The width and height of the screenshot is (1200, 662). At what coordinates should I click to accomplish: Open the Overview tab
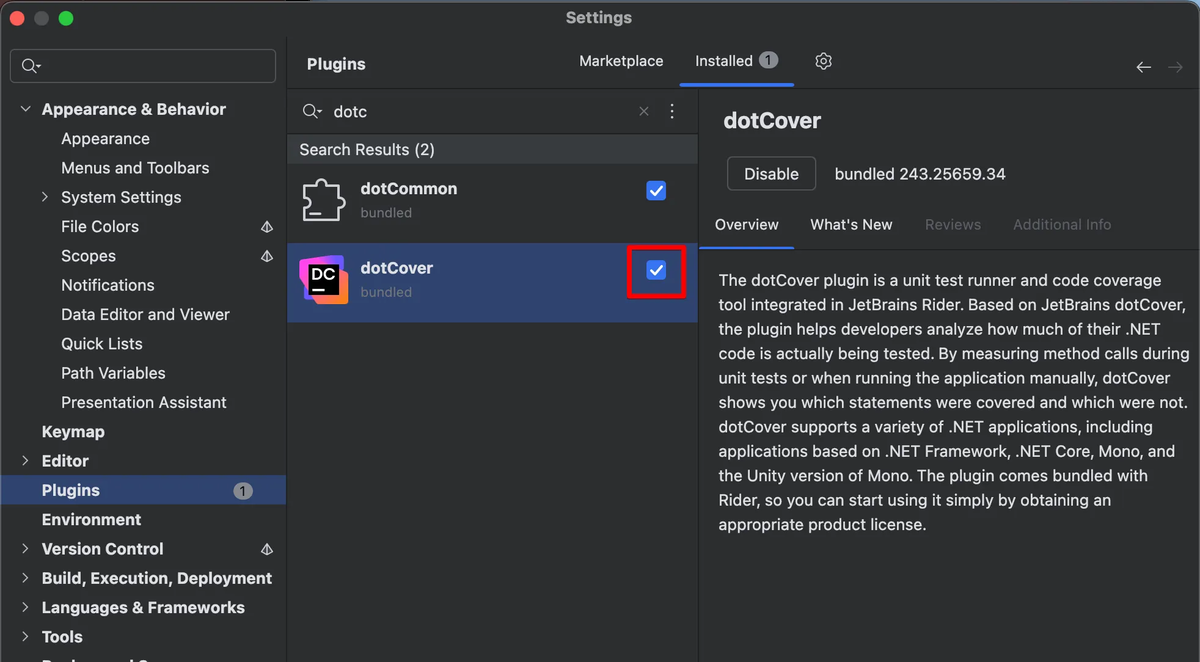click(746, 225)
